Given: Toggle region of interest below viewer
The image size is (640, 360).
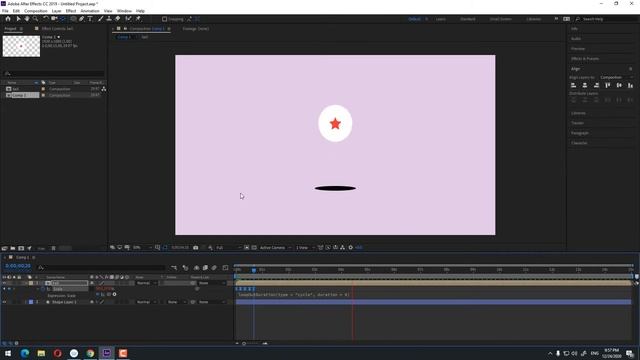Looking at the screenshot, I should coord(247,248).
